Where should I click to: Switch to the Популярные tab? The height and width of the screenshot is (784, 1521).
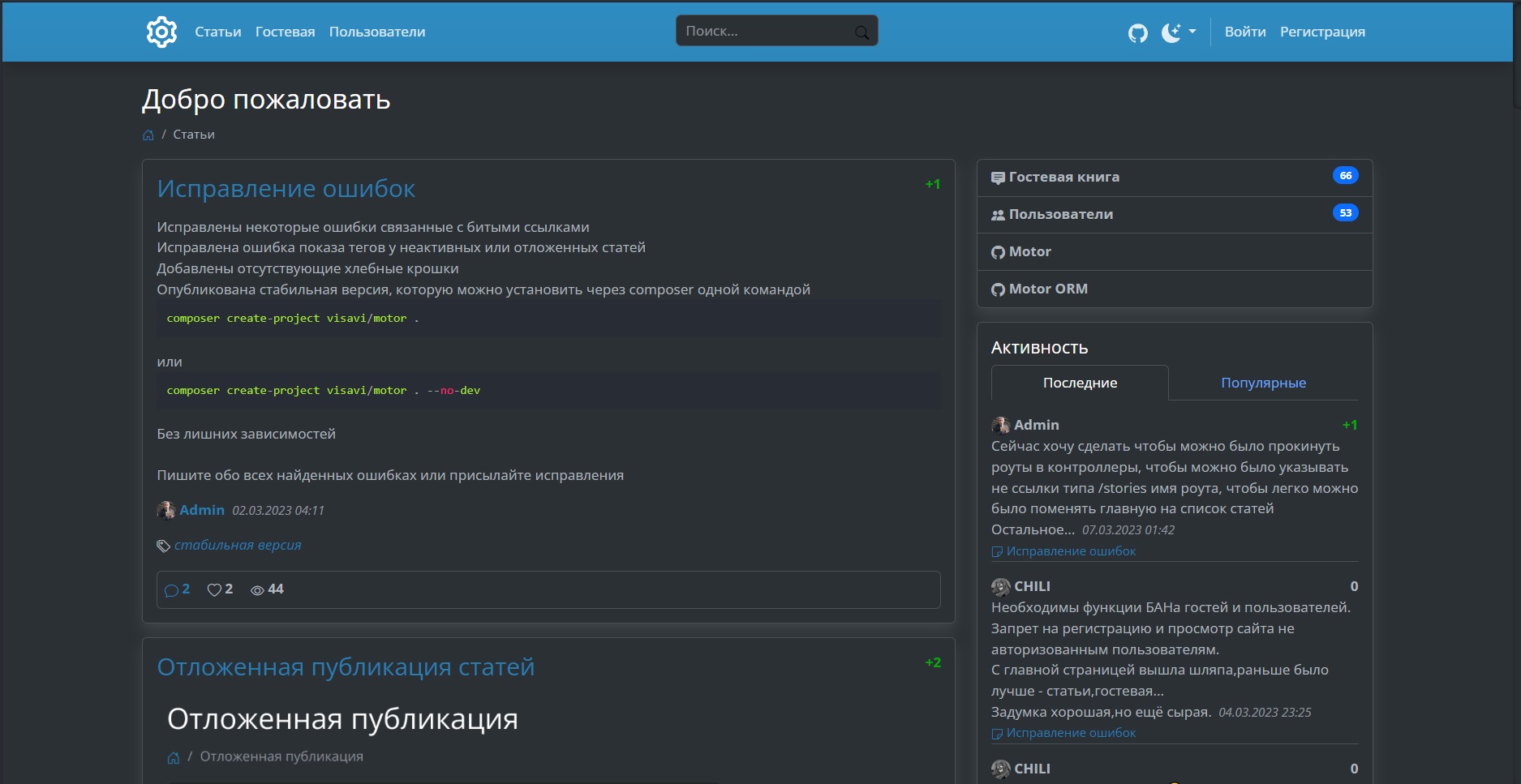pyautogui.click(x=1263, y=383)
